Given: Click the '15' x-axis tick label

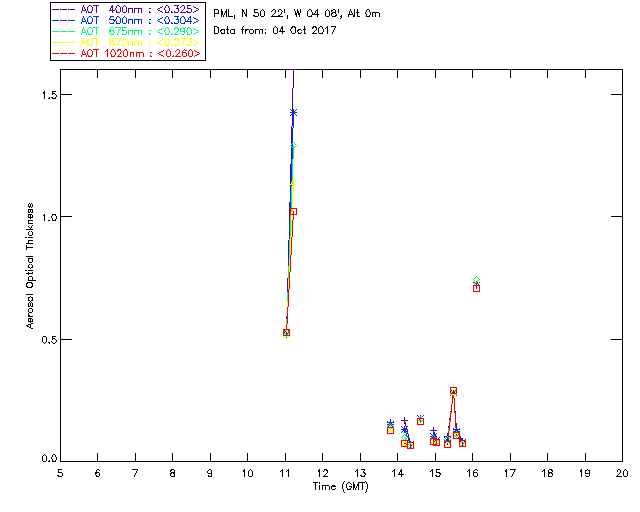Looking at the screenshot, I should 435,474.
